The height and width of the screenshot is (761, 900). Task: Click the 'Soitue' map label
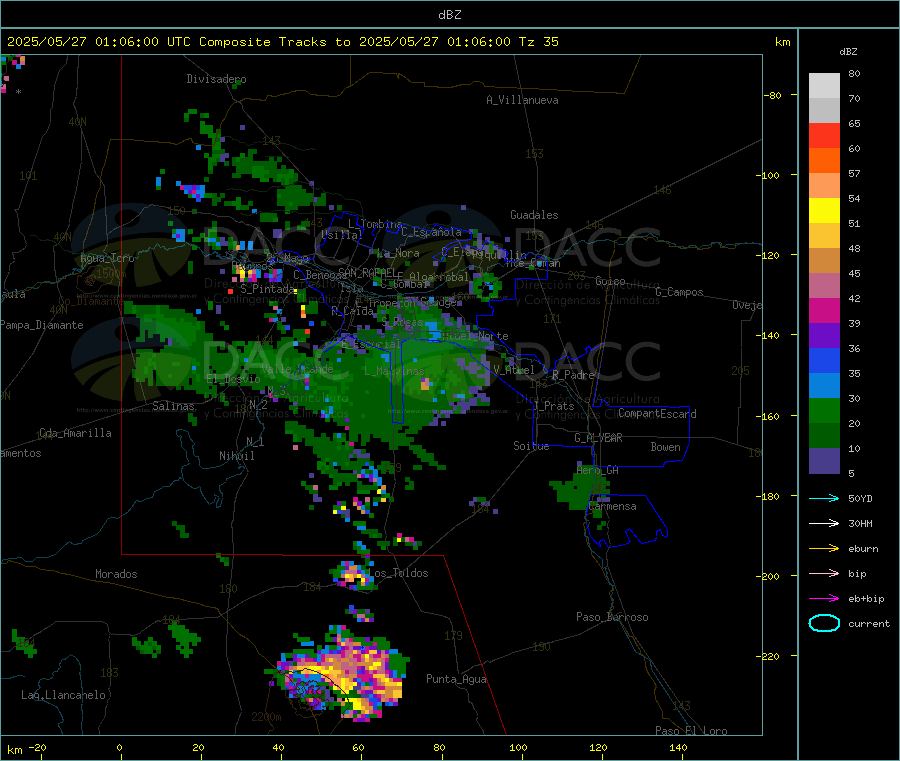[x=531, y=446]
